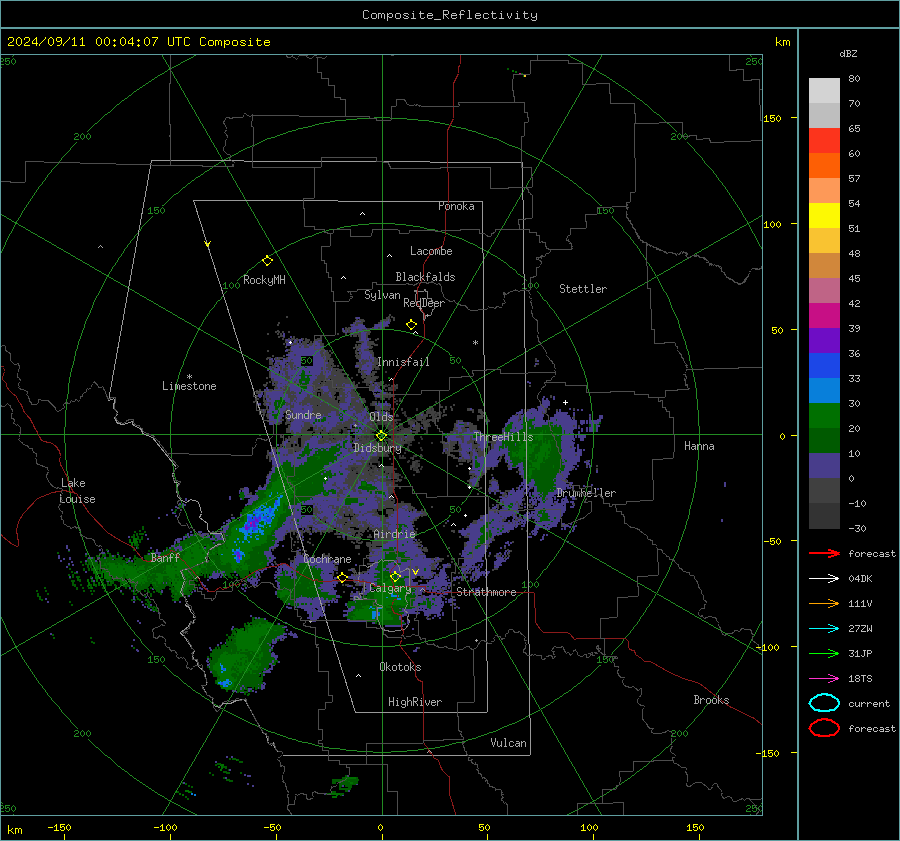Click the red forecast arrow legend icon
The image size is (900, 841).
coord(824,553)
